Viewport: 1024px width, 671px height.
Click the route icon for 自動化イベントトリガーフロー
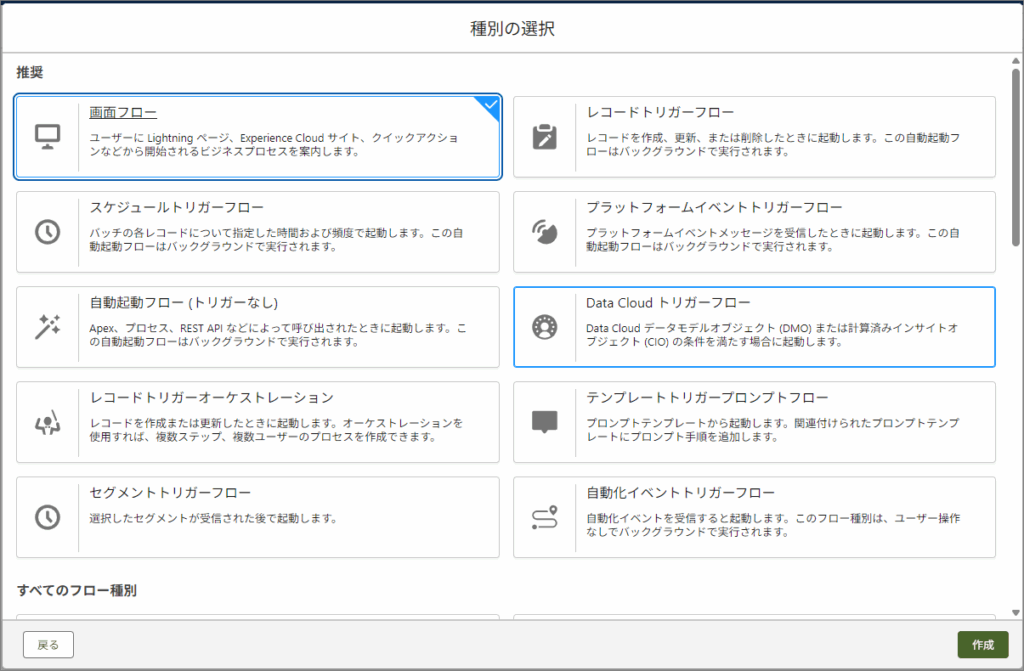coord(545,517)
